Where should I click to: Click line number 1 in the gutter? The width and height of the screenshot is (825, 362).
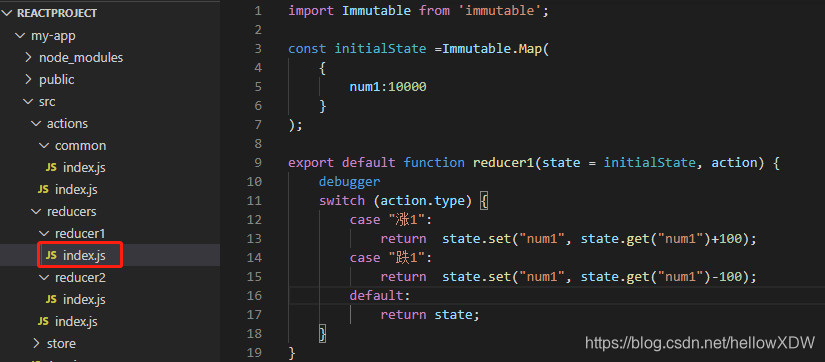(x=257, y=11)
